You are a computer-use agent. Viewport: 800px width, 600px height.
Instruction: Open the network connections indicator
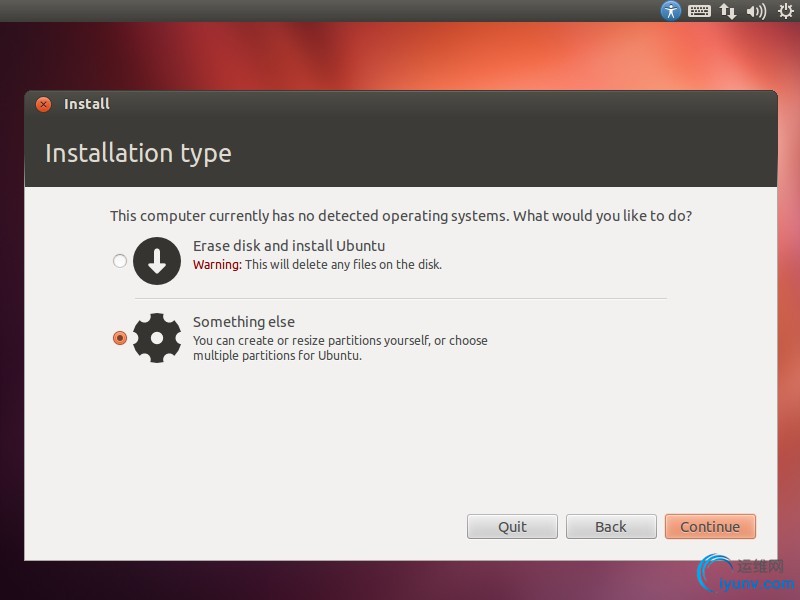(x=728, y=11)
